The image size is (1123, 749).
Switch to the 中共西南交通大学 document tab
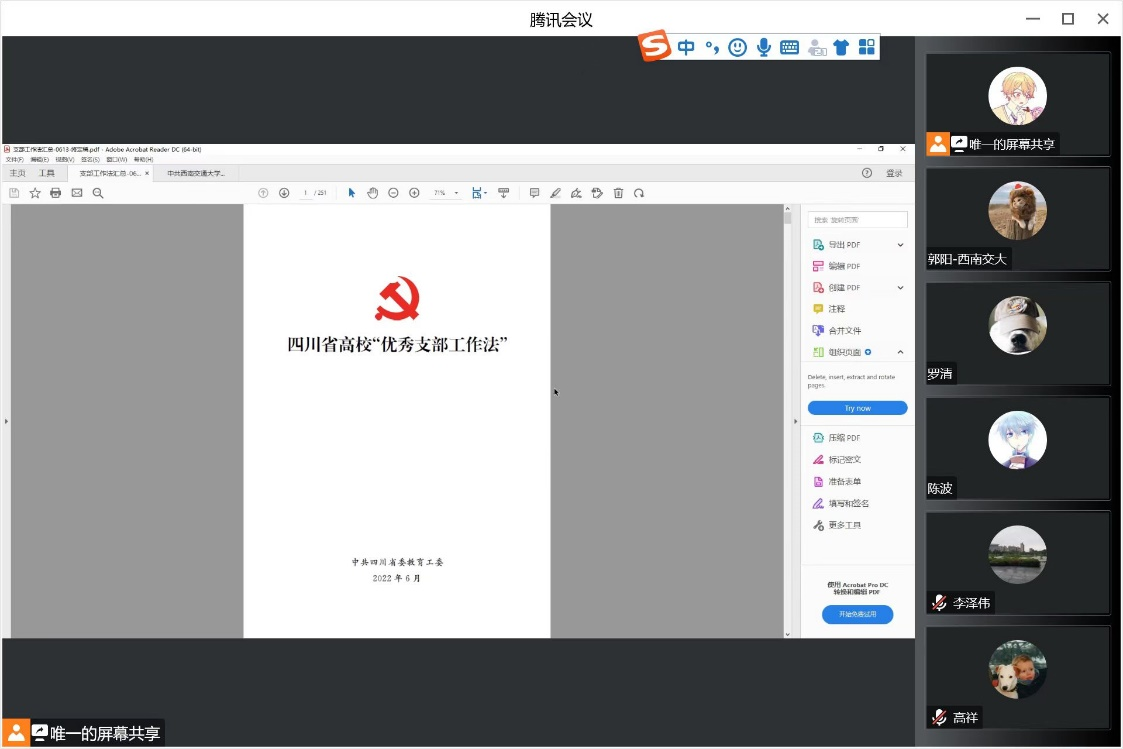tap(196, 173)
